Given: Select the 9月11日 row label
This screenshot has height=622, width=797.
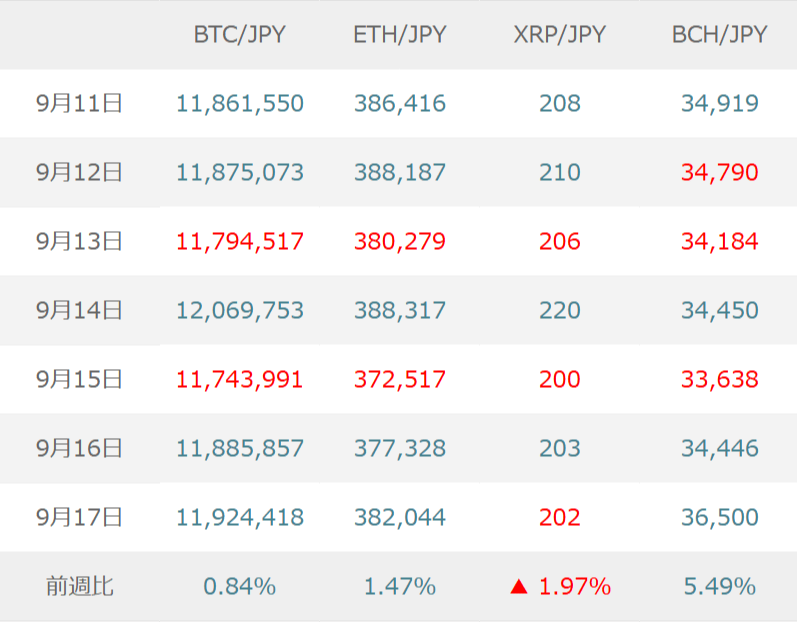Looking at the screenshot, I should (79, 103).
